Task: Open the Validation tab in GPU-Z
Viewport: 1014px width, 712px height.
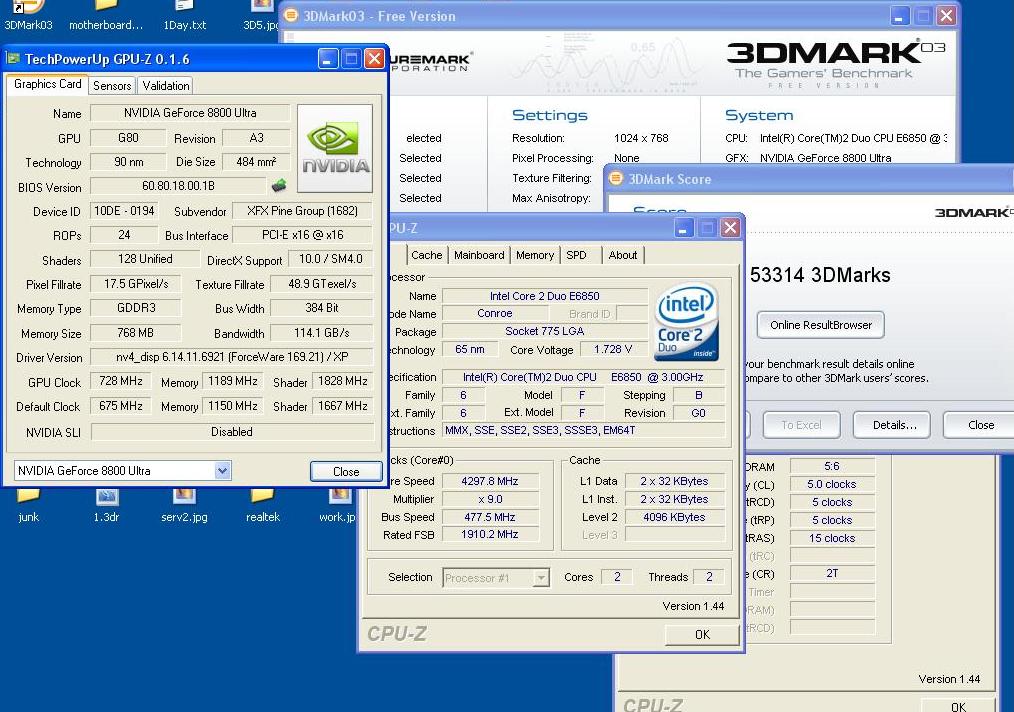Action: pos(166,85)
